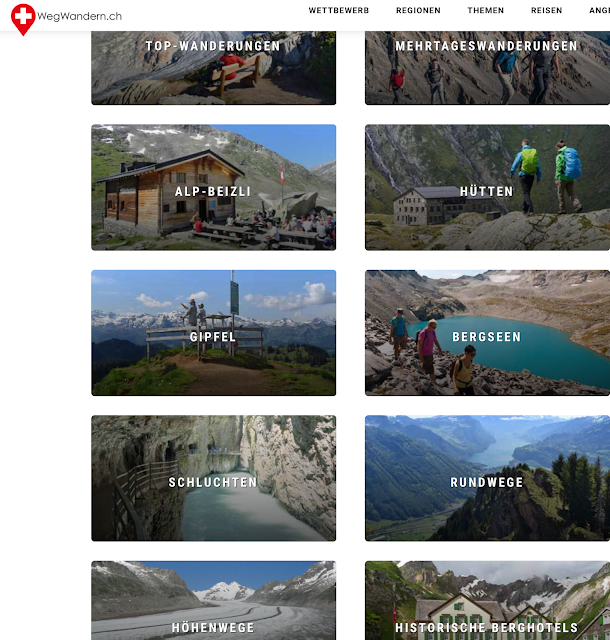
Task: Open the Höhenwege glacier tile
Action: (x=214, y=600)
